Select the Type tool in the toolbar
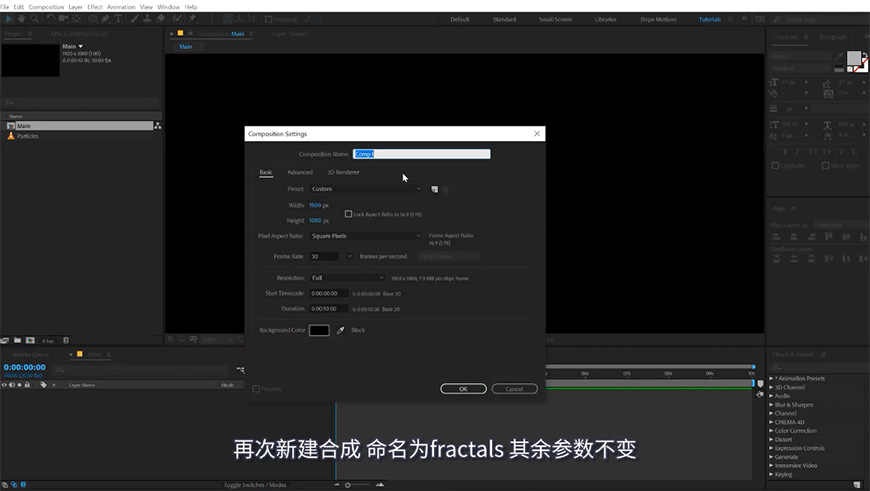Image resolution: width=870 pixels, height=491 pixels. click(119, 18)
